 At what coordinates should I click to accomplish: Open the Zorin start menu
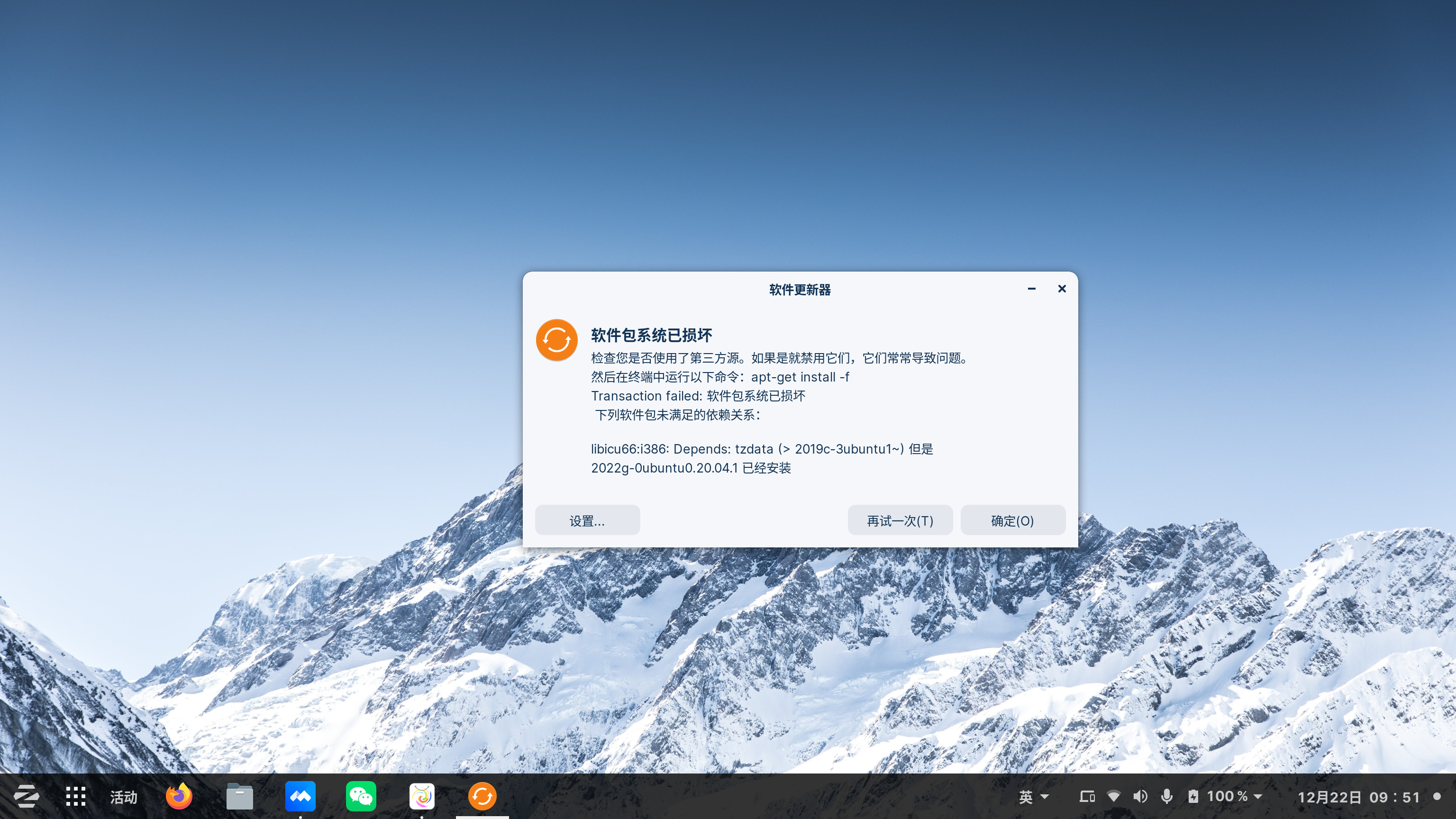(x=27, y=796)
